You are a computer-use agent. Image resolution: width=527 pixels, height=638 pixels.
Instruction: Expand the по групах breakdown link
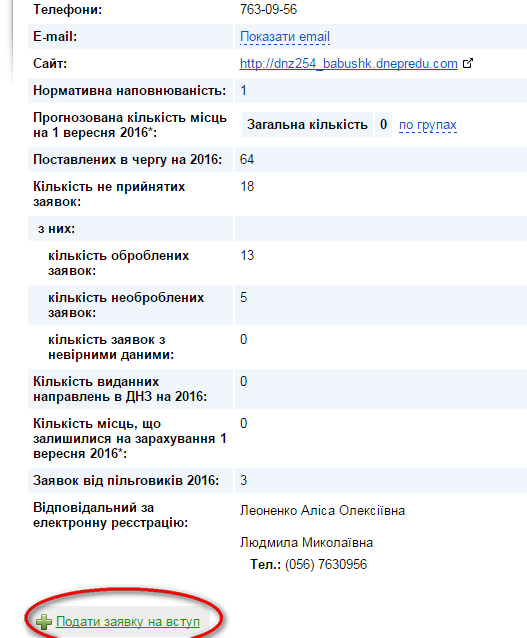(x=428, y=125)
